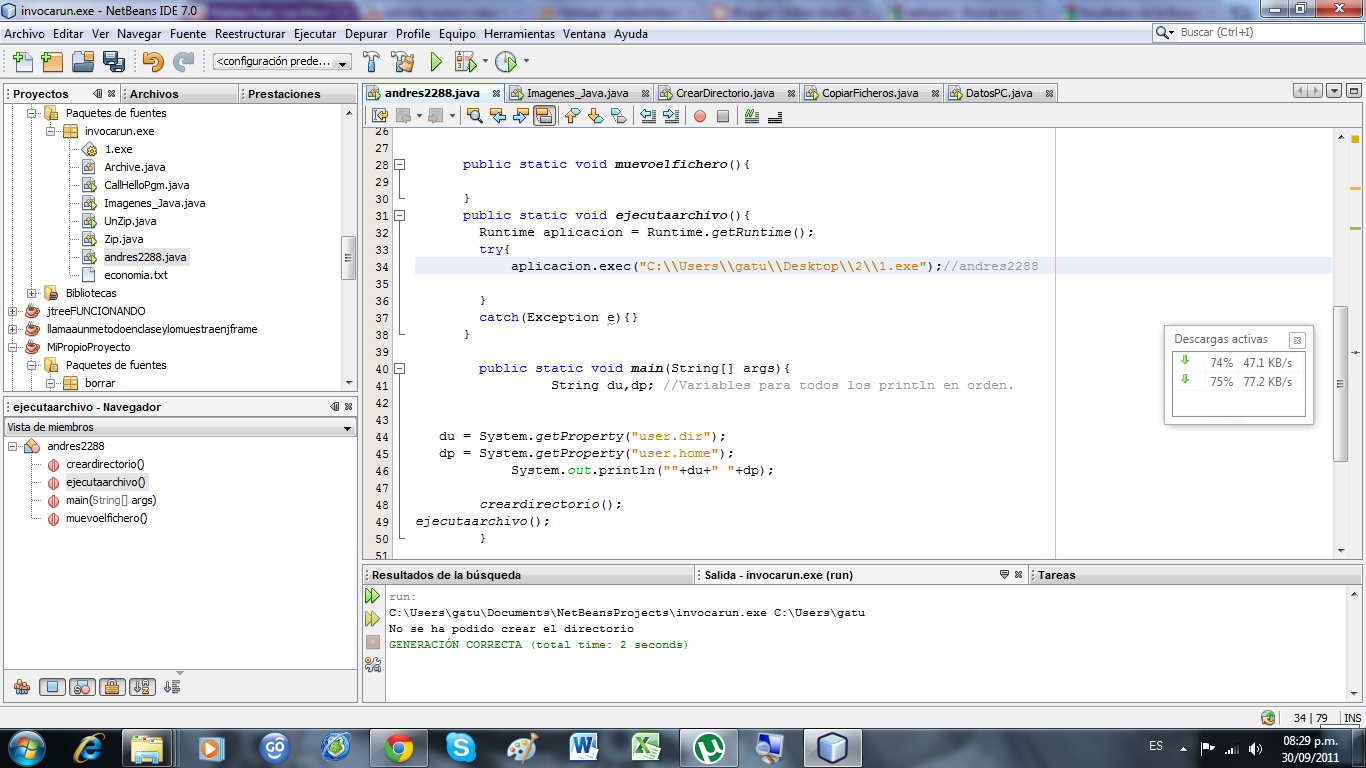Click the New Project toolbar icon
Image resolution: width=1366 pixels, height=768 pixels.
tap(52, 62)
